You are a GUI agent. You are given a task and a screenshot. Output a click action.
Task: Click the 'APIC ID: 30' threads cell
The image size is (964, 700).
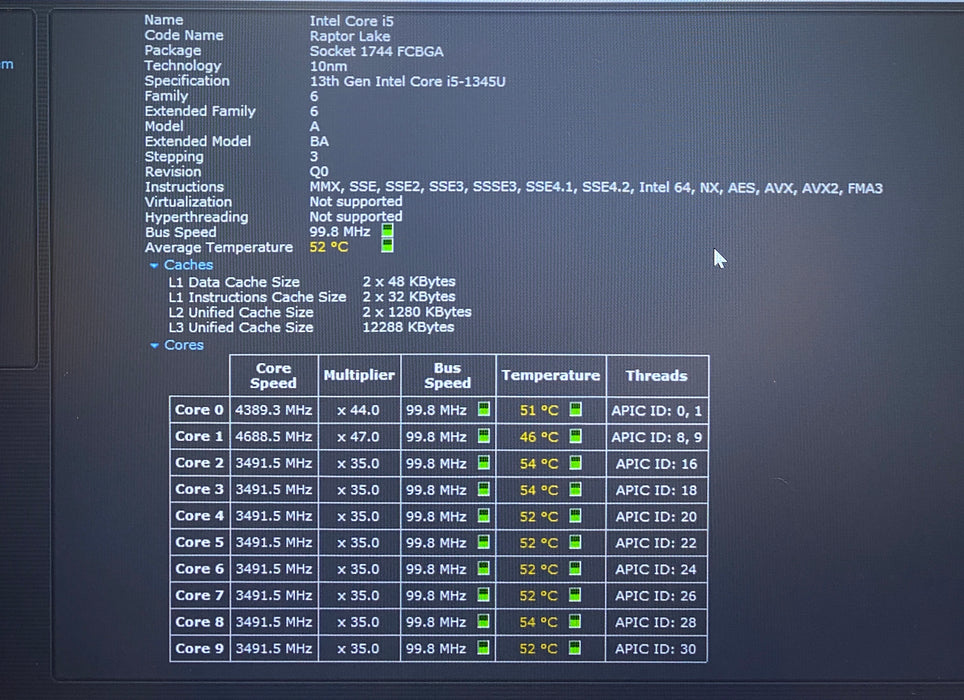[655, 649]
